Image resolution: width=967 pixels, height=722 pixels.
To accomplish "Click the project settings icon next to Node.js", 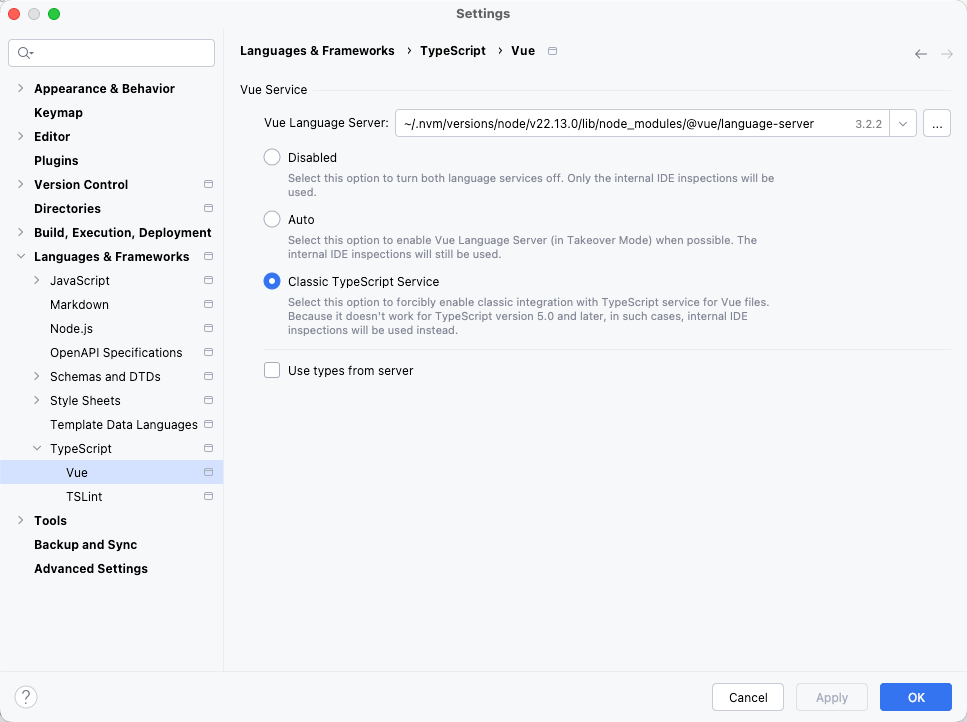I will [x=208, y=329].
